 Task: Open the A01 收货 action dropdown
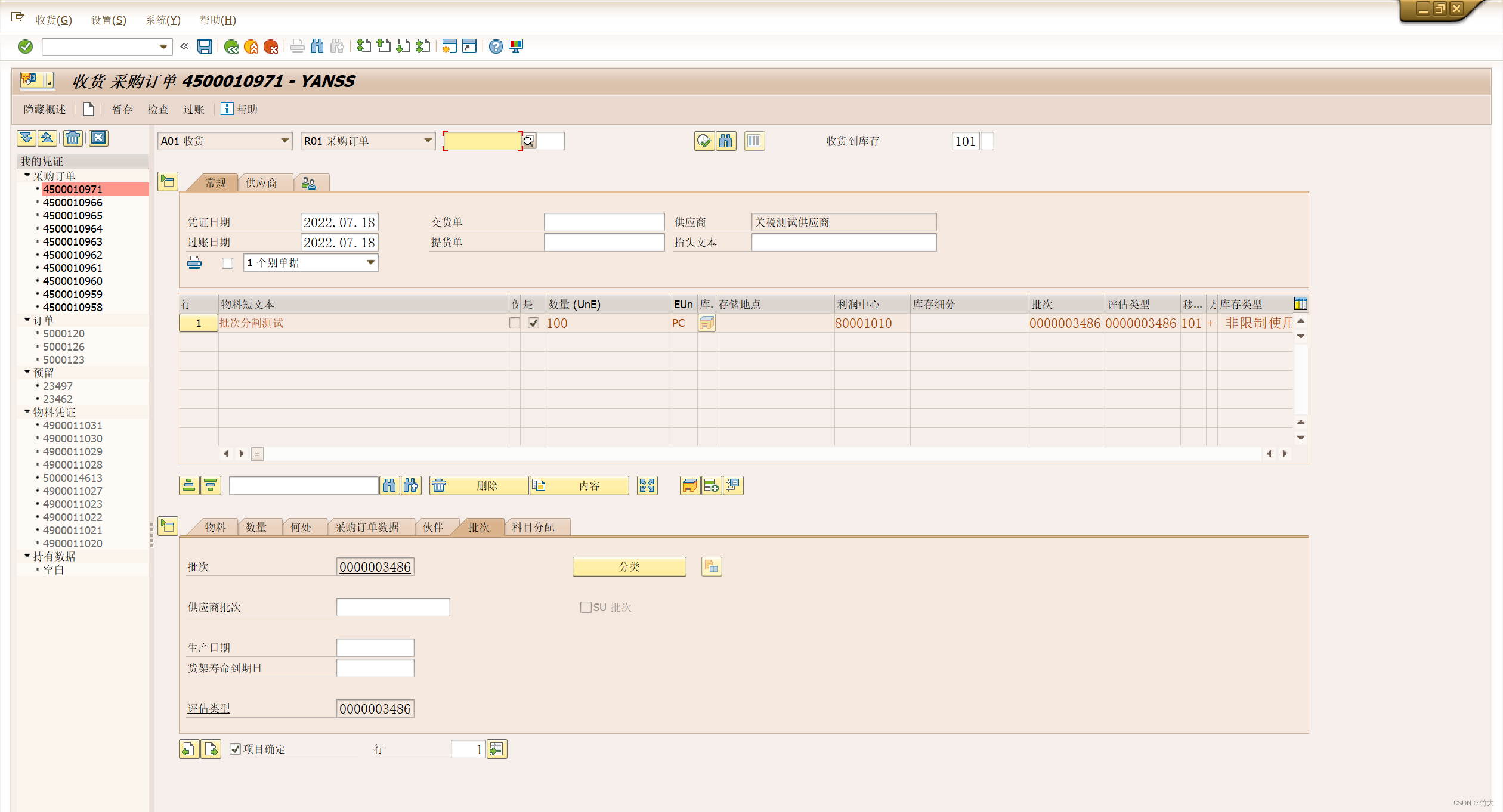coord(284,141)
